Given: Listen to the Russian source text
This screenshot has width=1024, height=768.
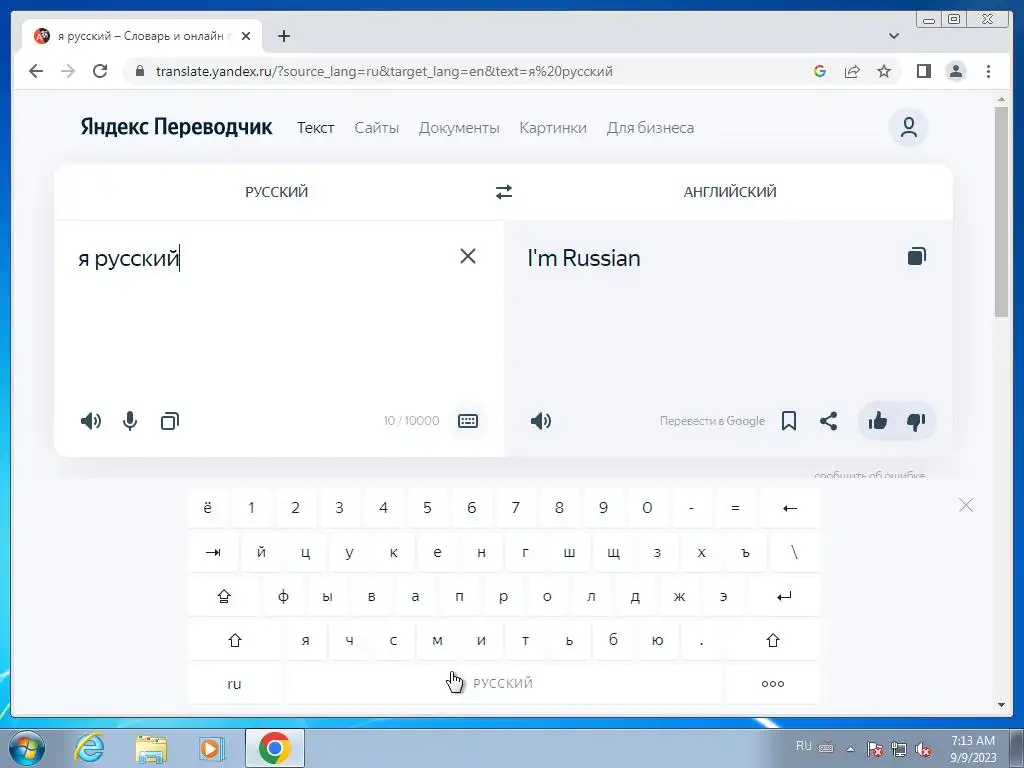Looking at the screenshot, I should pyautogui.click(x=91, y=421).
